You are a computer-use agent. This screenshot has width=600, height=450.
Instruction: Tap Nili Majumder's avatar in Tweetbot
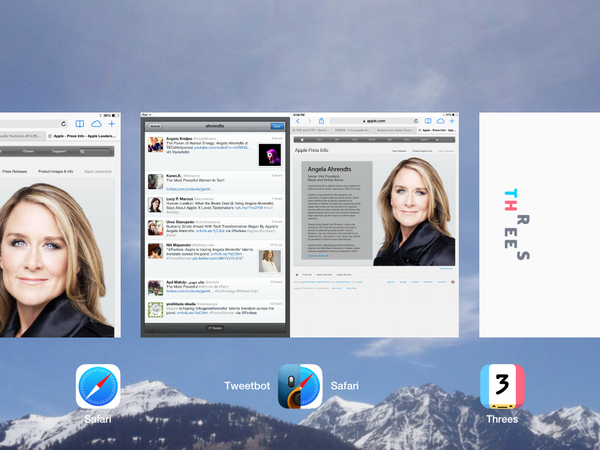pos(155,251)
